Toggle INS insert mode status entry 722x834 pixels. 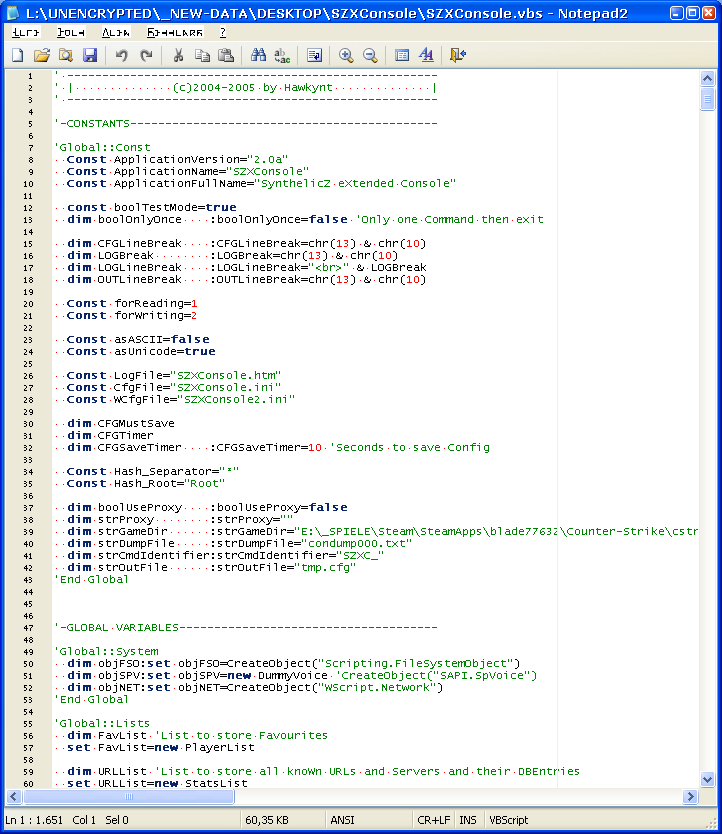tap(468, 820)
